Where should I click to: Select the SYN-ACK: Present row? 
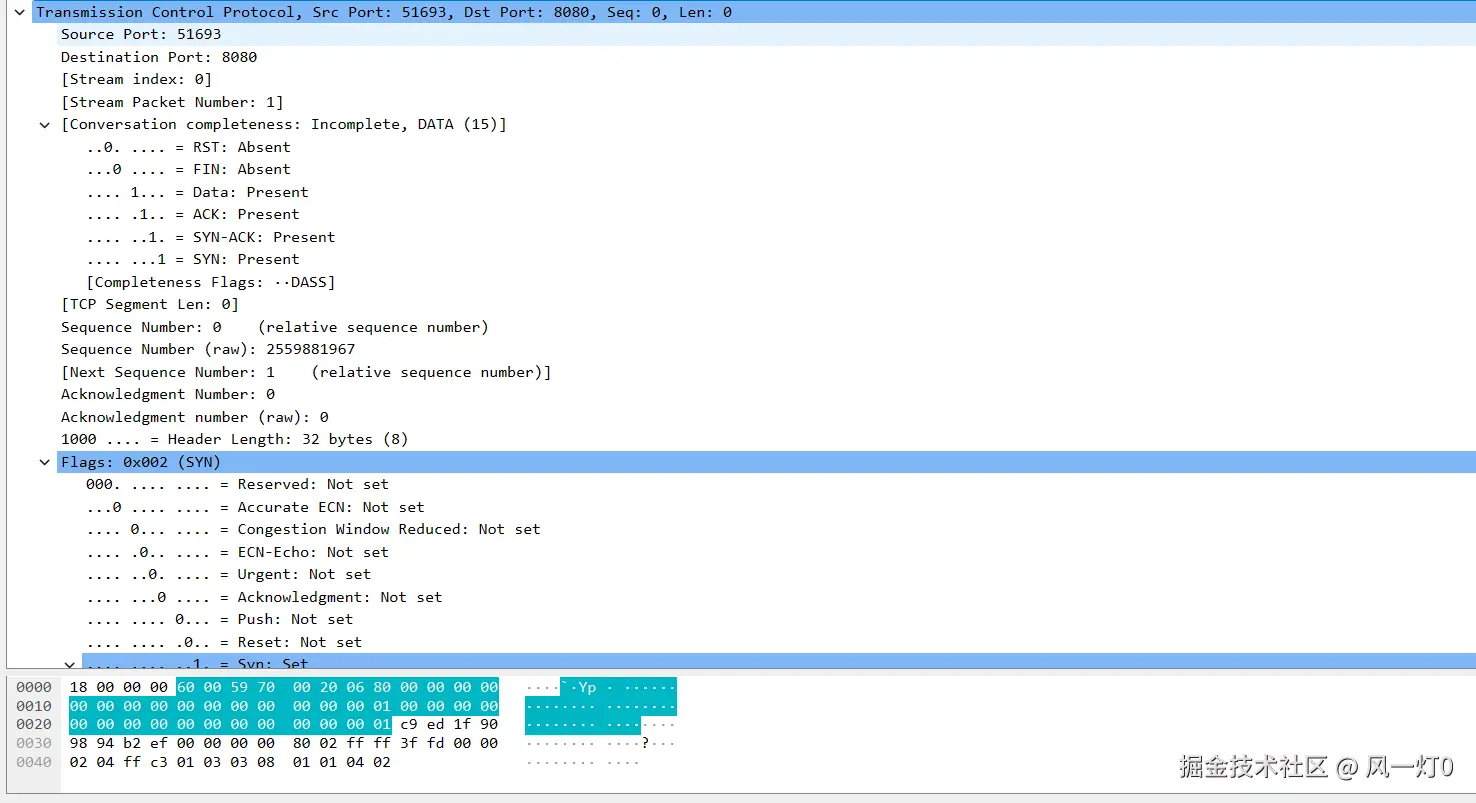(779, 237)
